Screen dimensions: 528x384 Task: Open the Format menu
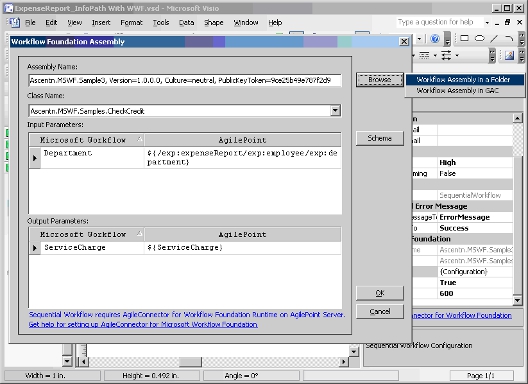(131, 23)
